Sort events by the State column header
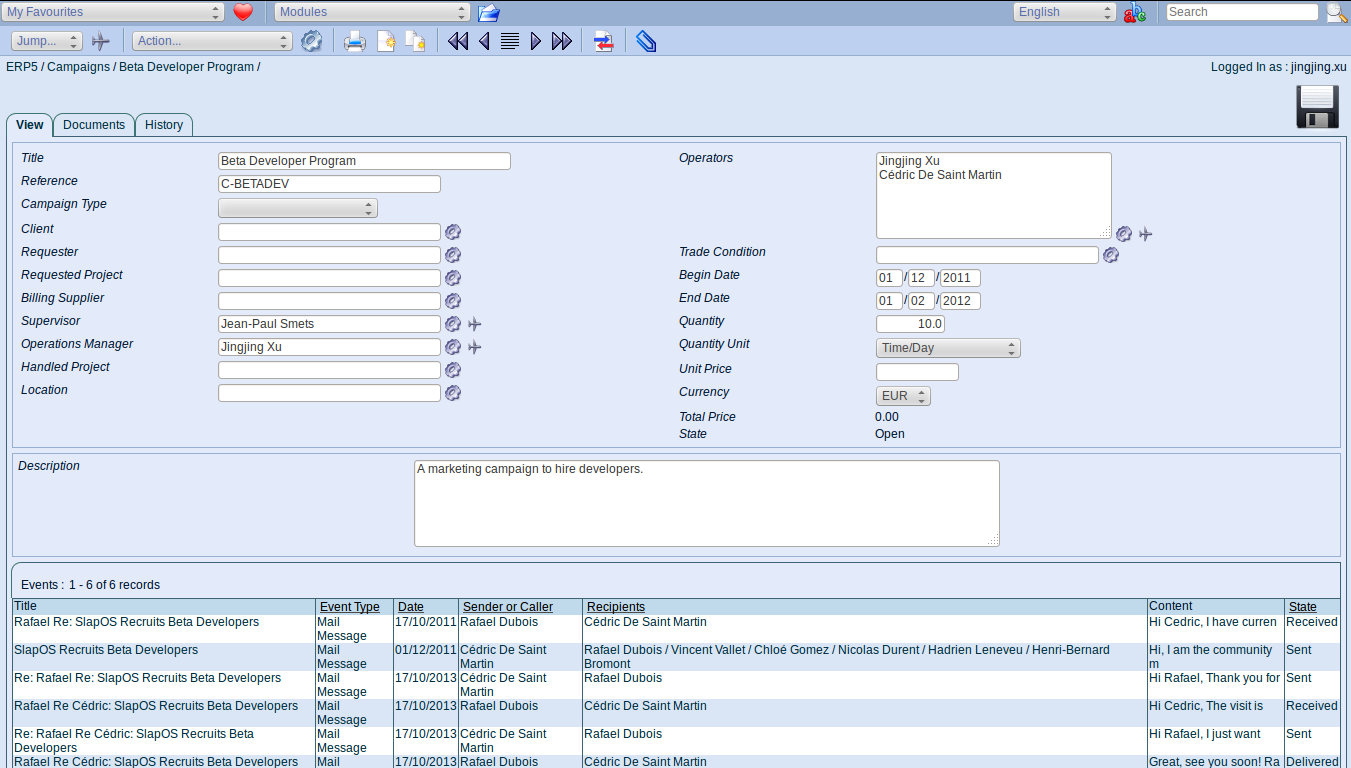Screen dimensions: 1351x768 tap(1303, 607)
